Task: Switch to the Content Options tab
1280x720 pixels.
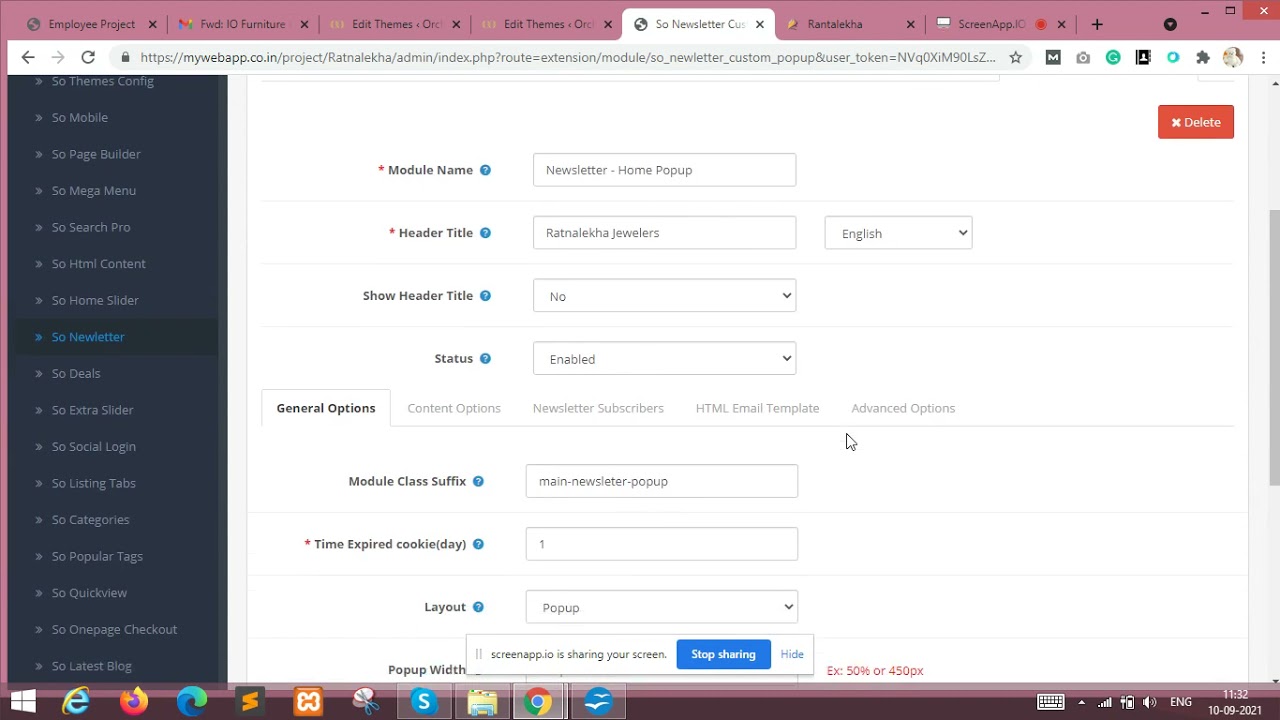Action: [454, 408]
